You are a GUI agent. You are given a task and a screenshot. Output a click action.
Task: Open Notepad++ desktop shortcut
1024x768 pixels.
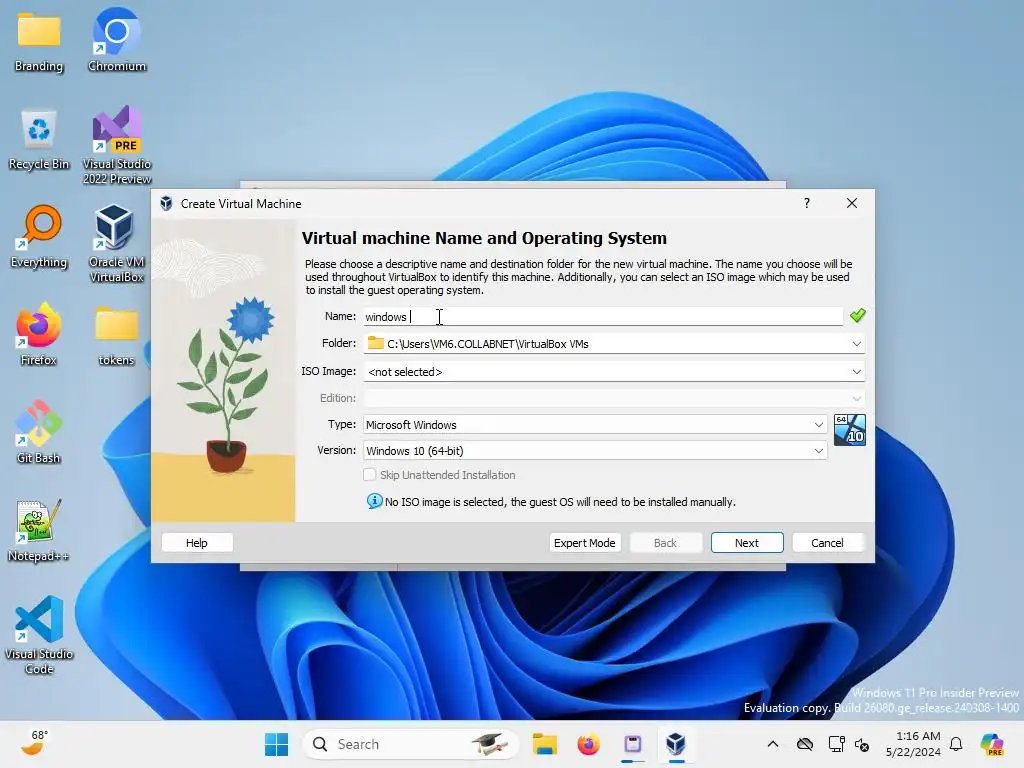click(x=39, y=531)
